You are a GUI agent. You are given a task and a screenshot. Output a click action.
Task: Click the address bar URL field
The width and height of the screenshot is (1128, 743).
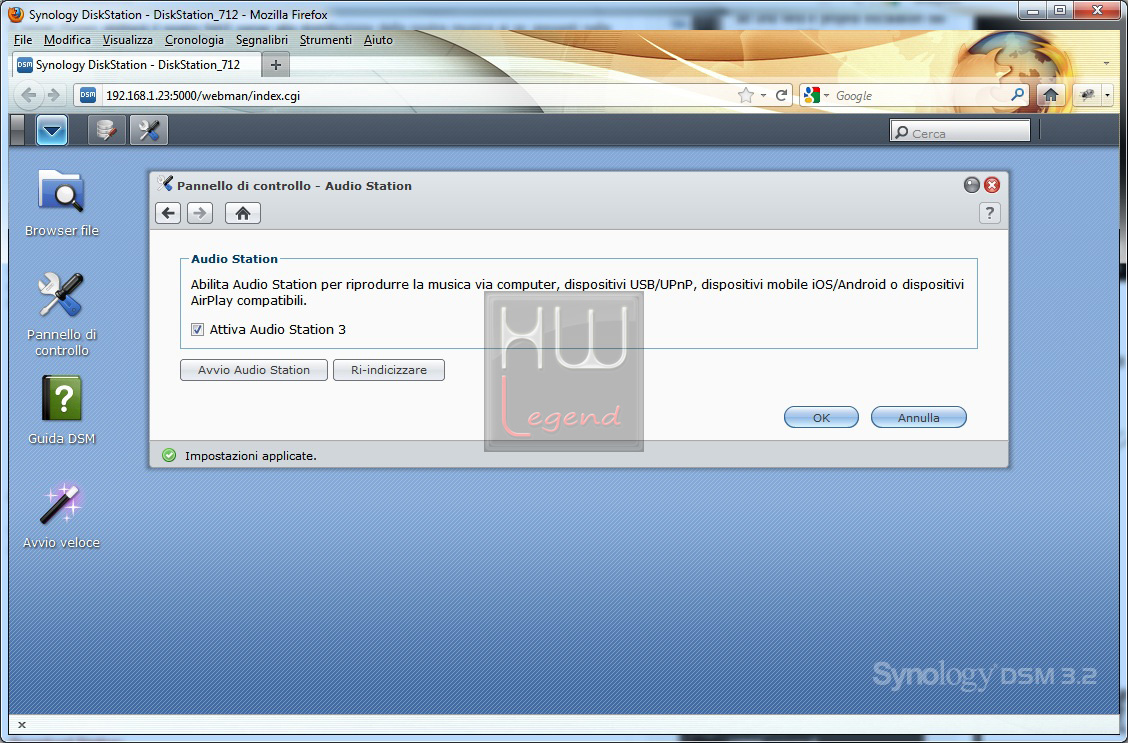pyautogui.click(x=417, y=95)
